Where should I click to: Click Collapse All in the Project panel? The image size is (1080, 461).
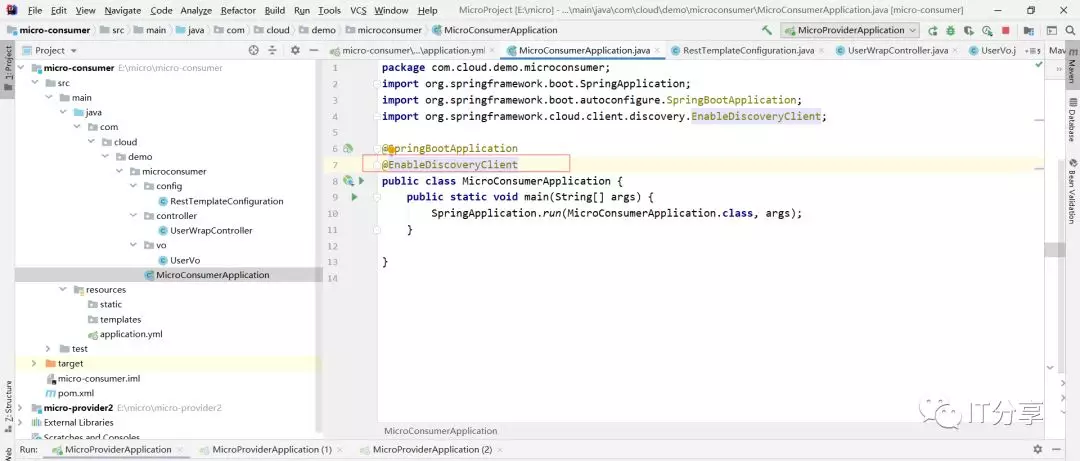(273, 50)
